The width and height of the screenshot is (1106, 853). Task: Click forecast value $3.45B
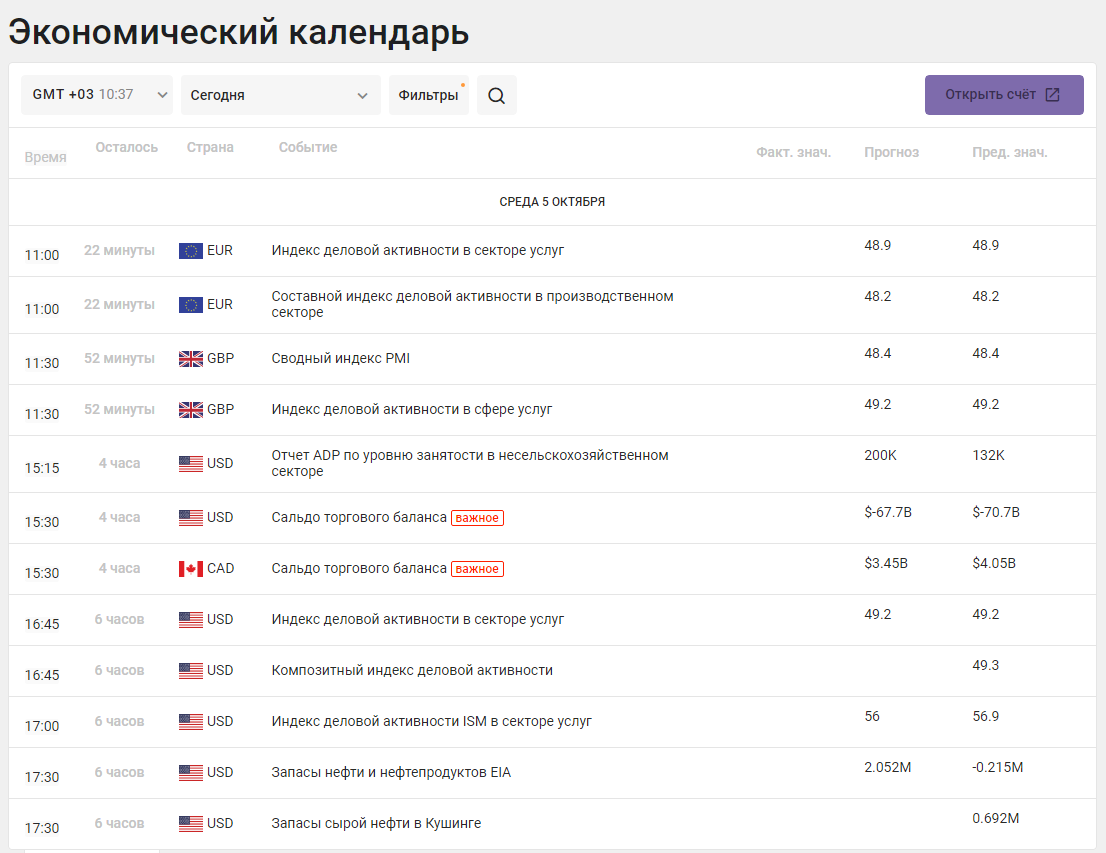[886, 564]
